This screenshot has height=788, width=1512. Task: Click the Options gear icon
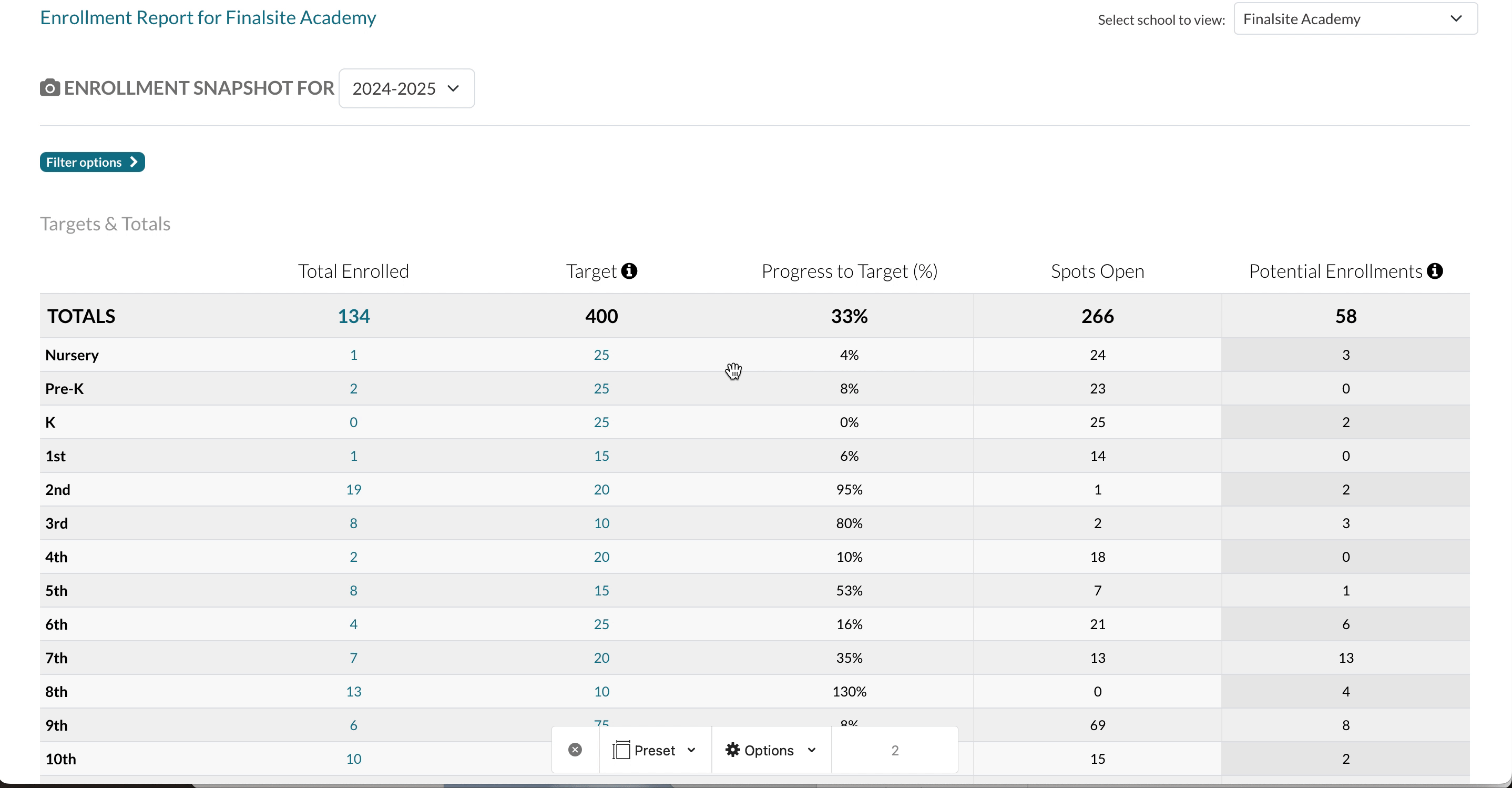tap(732, 750)
